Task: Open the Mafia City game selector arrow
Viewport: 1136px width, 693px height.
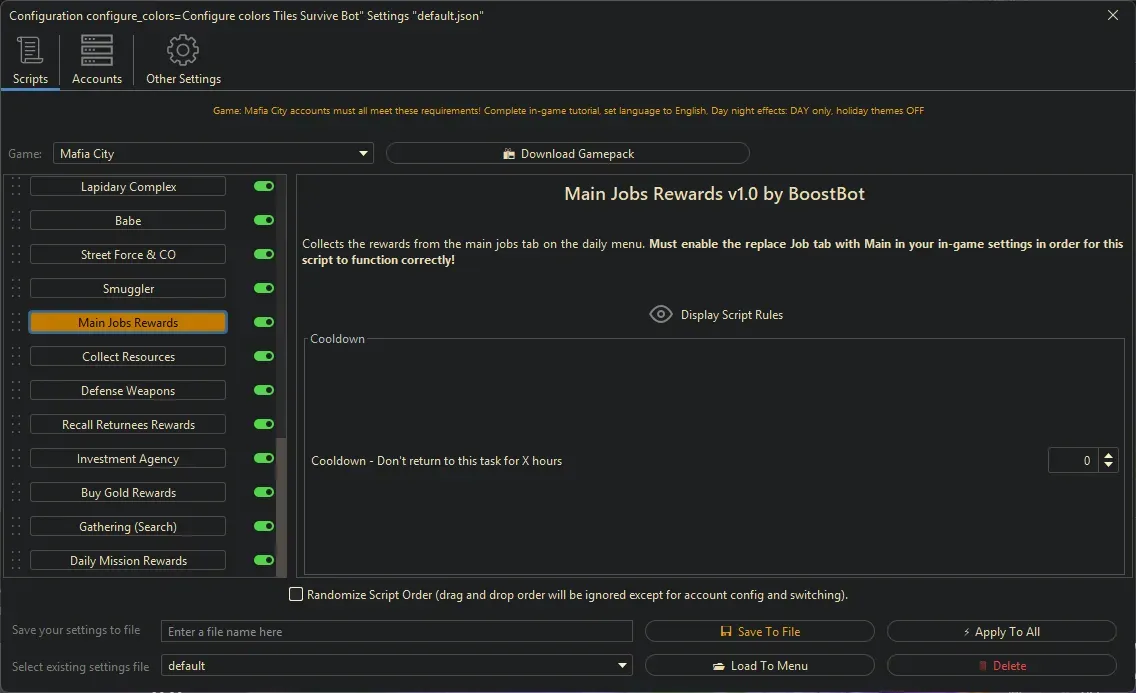Action: tap(363, 152)
